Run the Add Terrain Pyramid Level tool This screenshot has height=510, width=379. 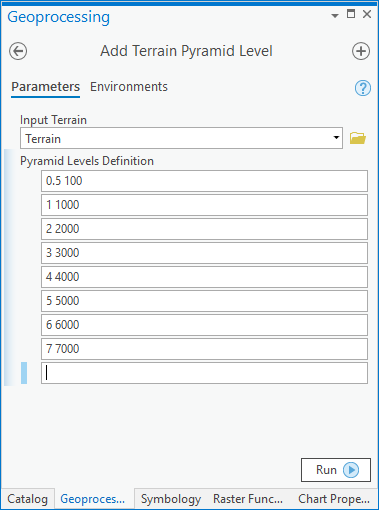[x=336, y=470]
